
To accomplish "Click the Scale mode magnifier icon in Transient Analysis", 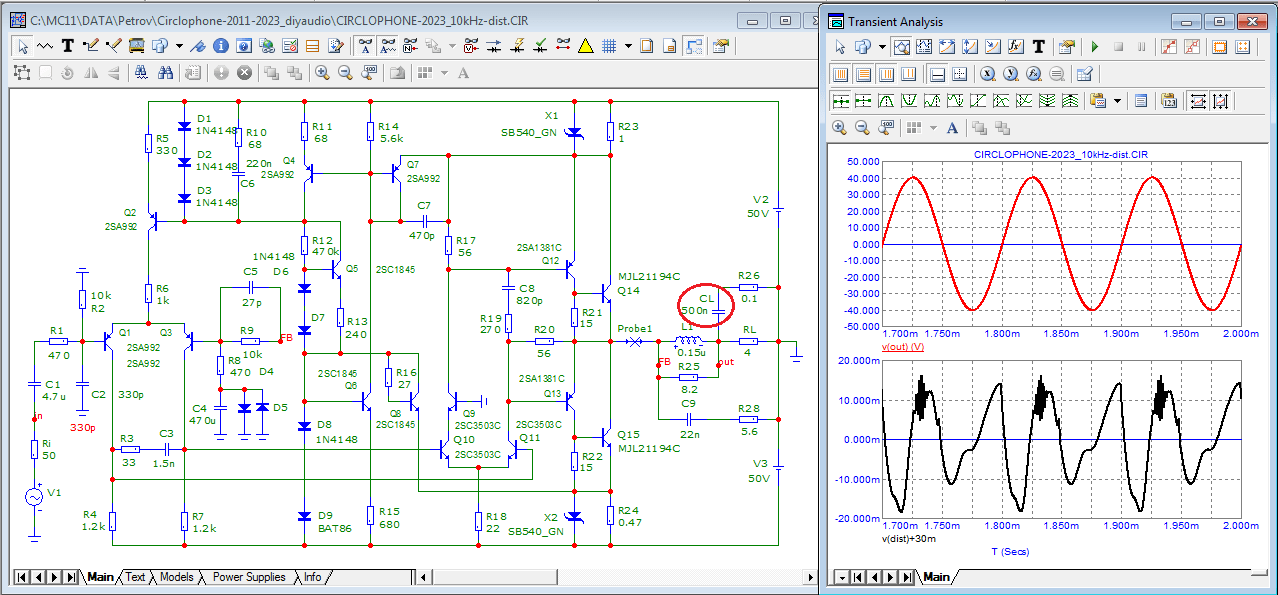I will coord(902,47).
